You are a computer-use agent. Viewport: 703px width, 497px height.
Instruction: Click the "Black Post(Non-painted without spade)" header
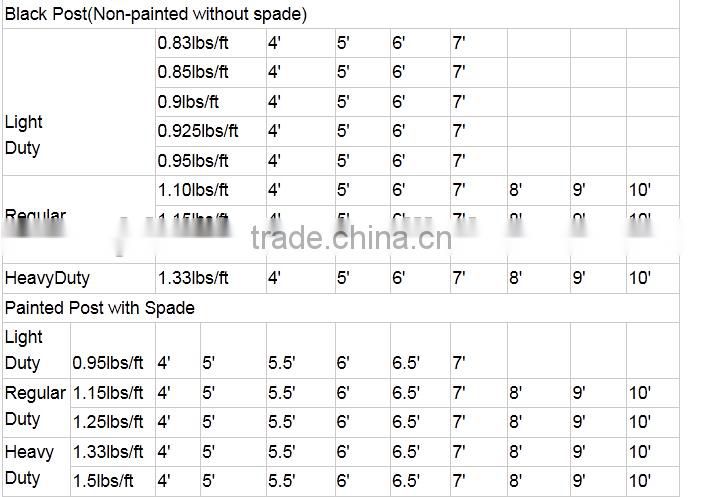pyautogui.click(x=156, y=14)
